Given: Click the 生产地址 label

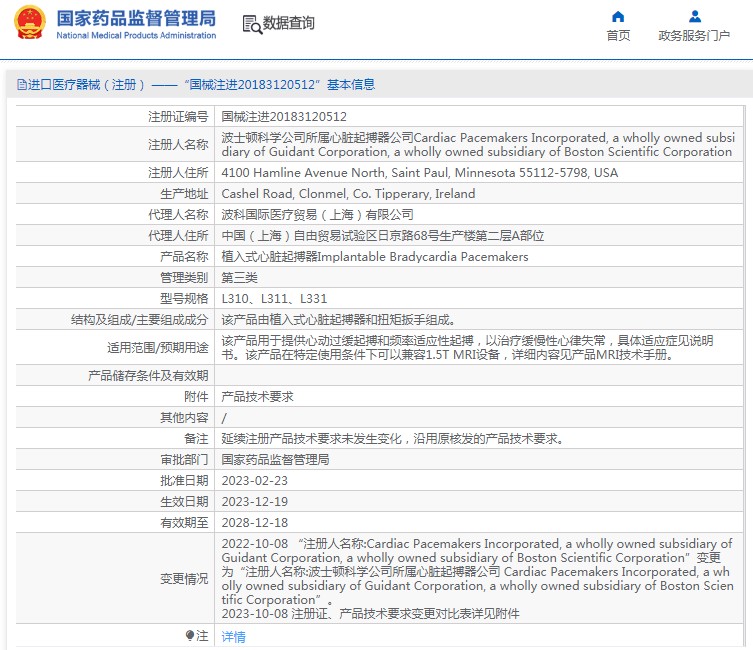Looking at the screenshot, I should point(184,194).
